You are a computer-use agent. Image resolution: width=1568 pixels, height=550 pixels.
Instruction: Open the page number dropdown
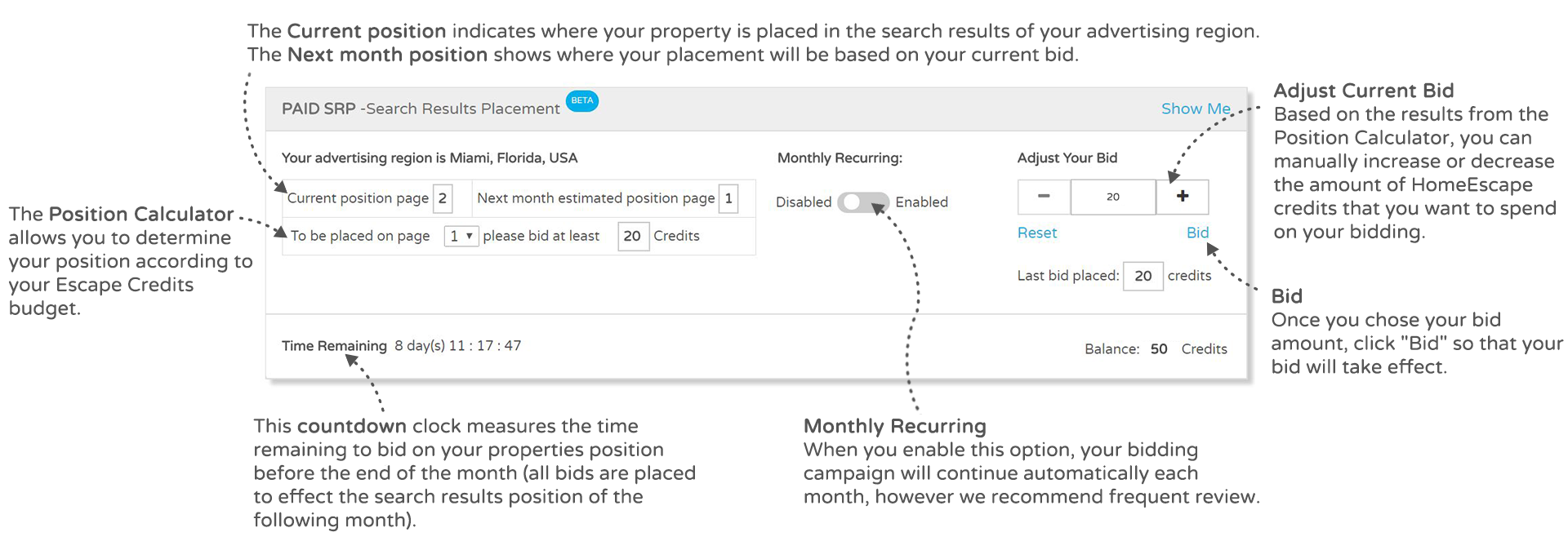461,236
